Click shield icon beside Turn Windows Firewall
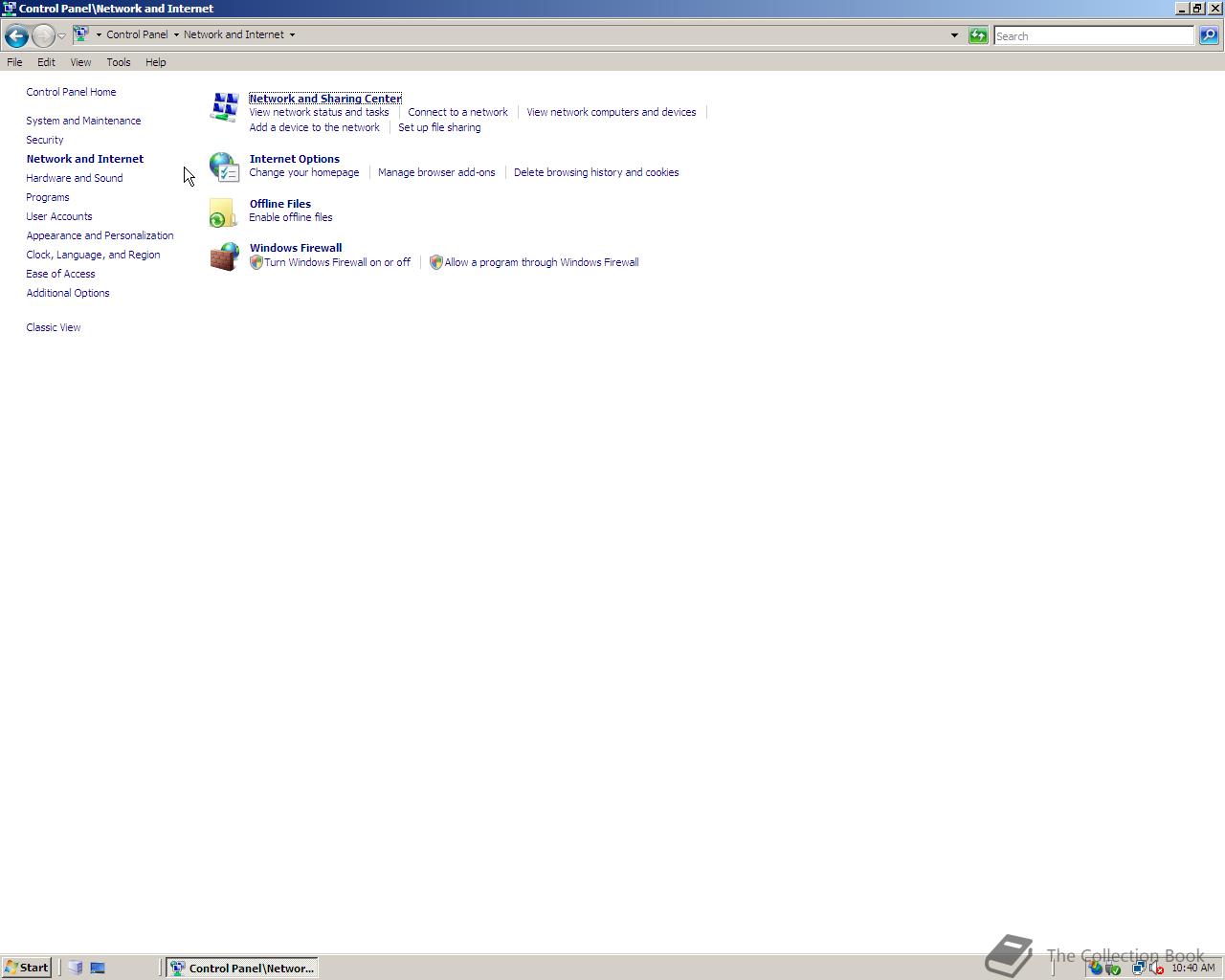The width and height of the screenshot is (1225, 980). 256,262
